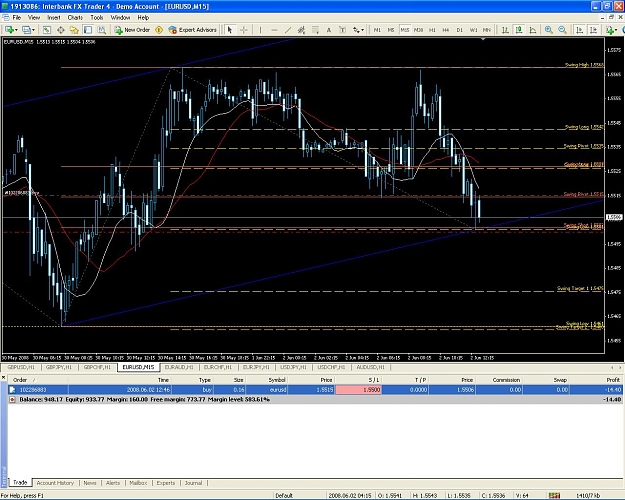This screenshot has width=625, height=500.
Task: Select the M15 timeframe button
Action: pyautogui.click(x=405, y=30)
